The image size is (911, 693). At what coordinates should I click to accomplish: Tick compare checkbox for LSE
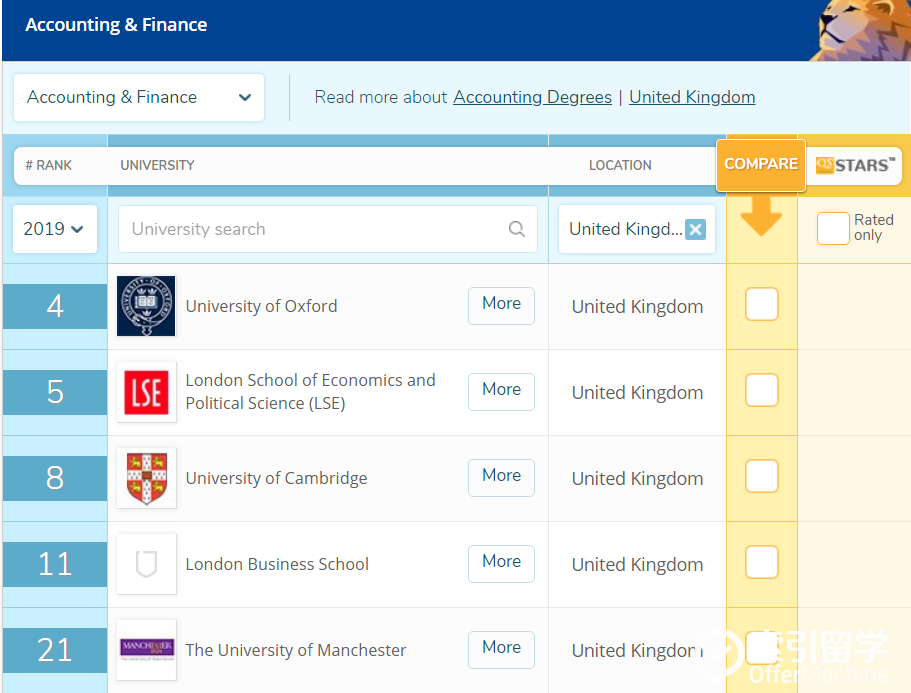tap(762, 390)
